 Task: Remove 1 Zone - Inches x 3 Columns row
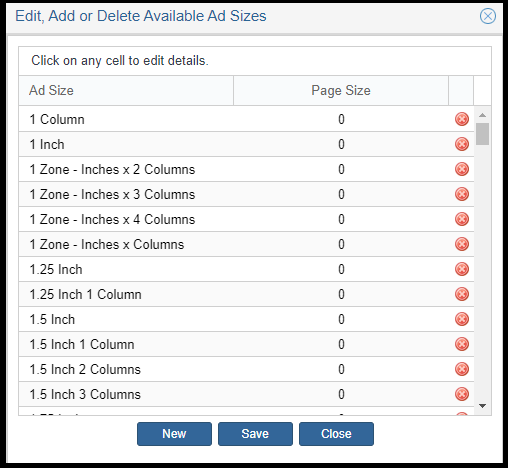pos(462,194)
